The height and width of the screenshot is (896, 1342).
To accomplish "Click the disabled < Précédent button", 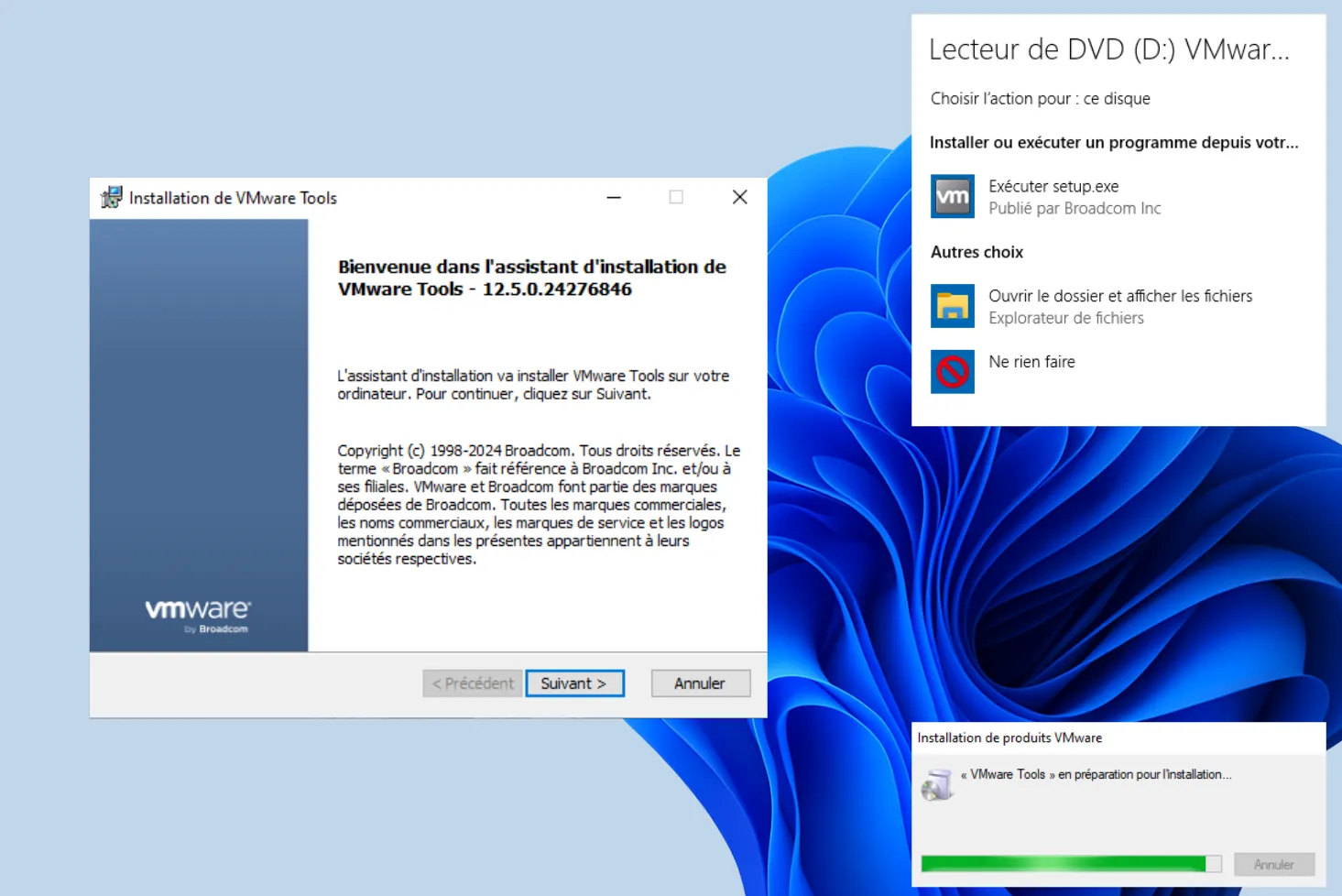I will pyautogui.click(x=473, y=683).
